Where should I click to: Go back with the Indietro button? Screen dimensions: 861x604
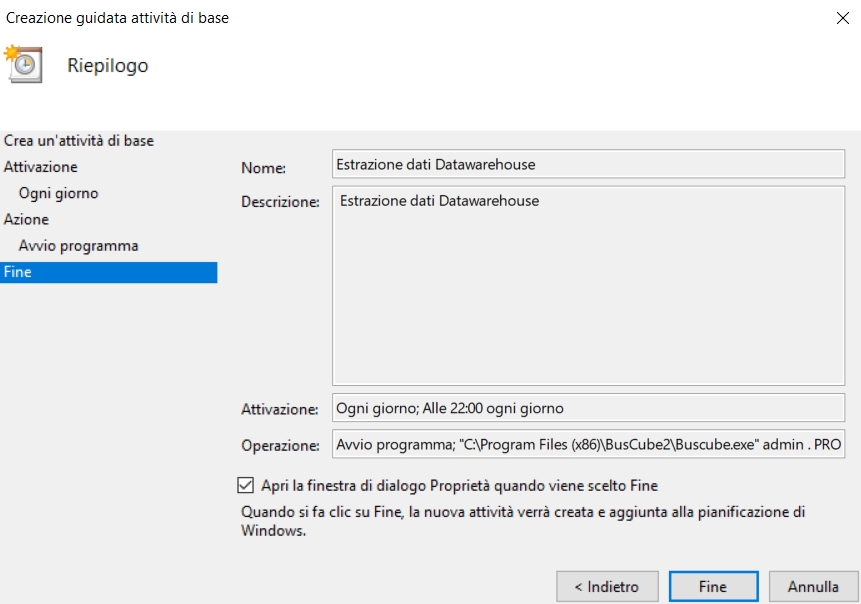[607, 586]
